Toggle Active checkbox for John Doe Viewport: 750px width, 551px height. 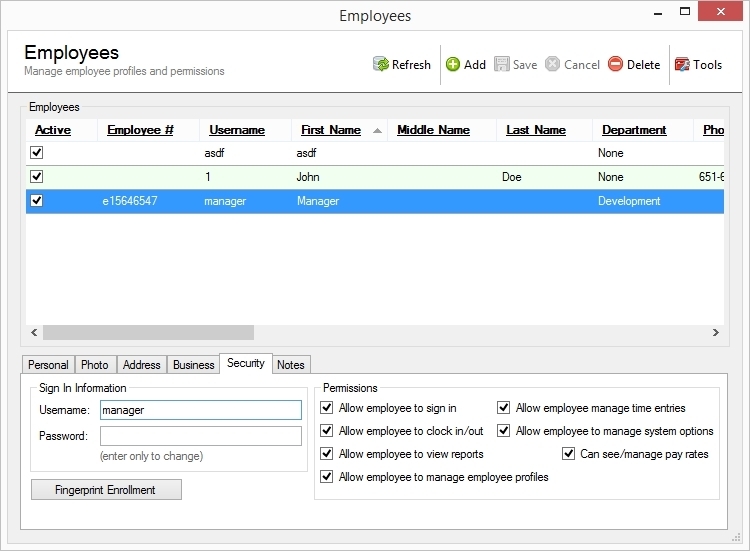37,177
